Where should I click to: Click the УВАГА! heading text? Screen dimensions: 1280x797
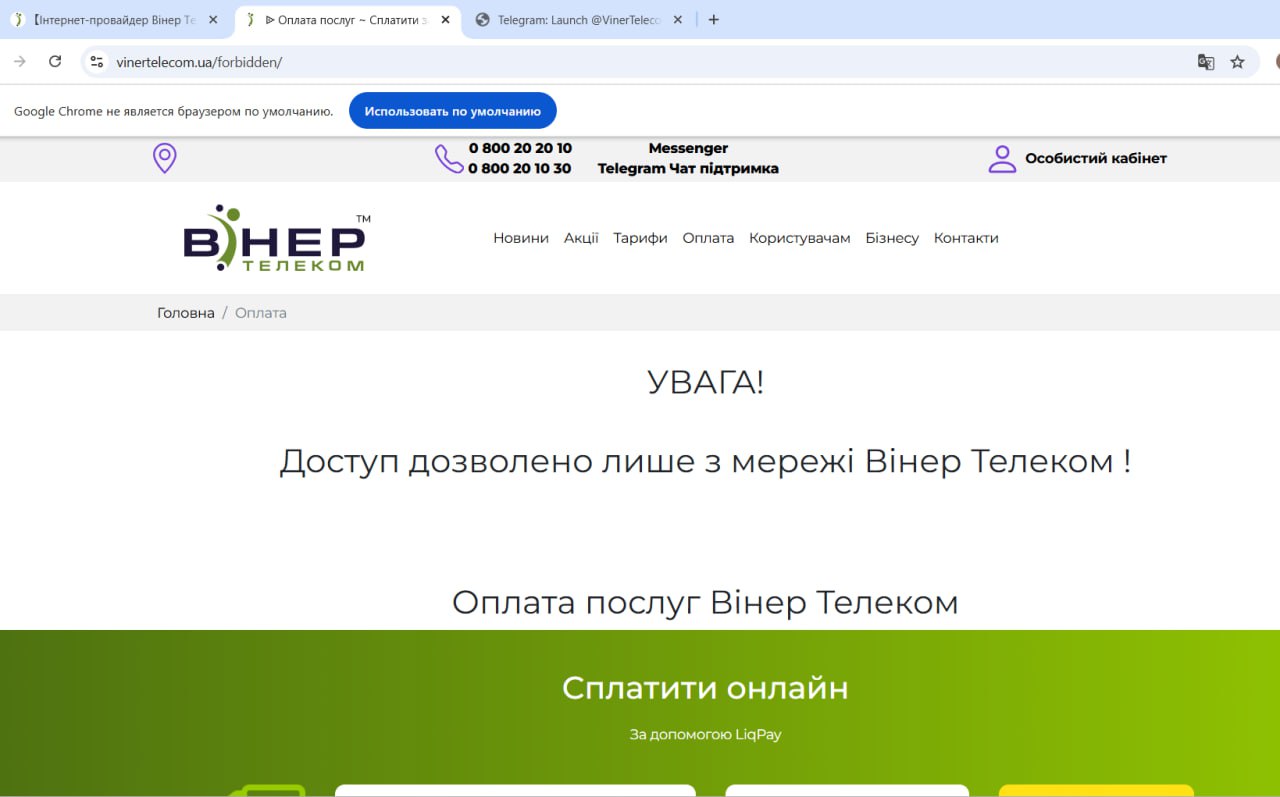click(x=706, y=382)
